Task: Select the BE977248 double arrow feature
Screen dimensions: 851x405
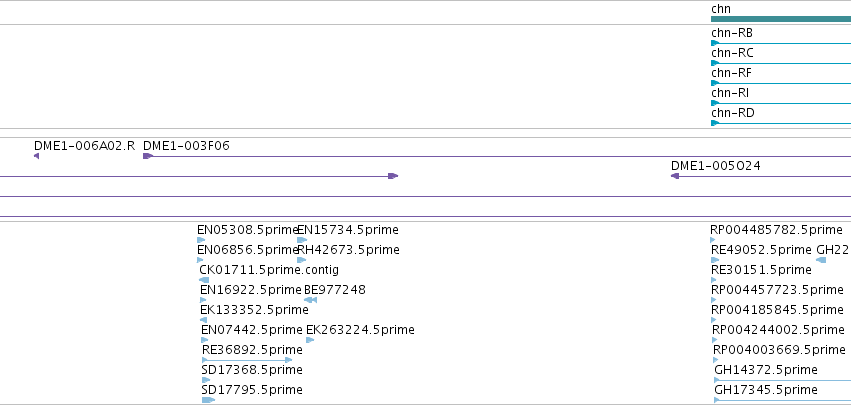Action: [310, 300]
